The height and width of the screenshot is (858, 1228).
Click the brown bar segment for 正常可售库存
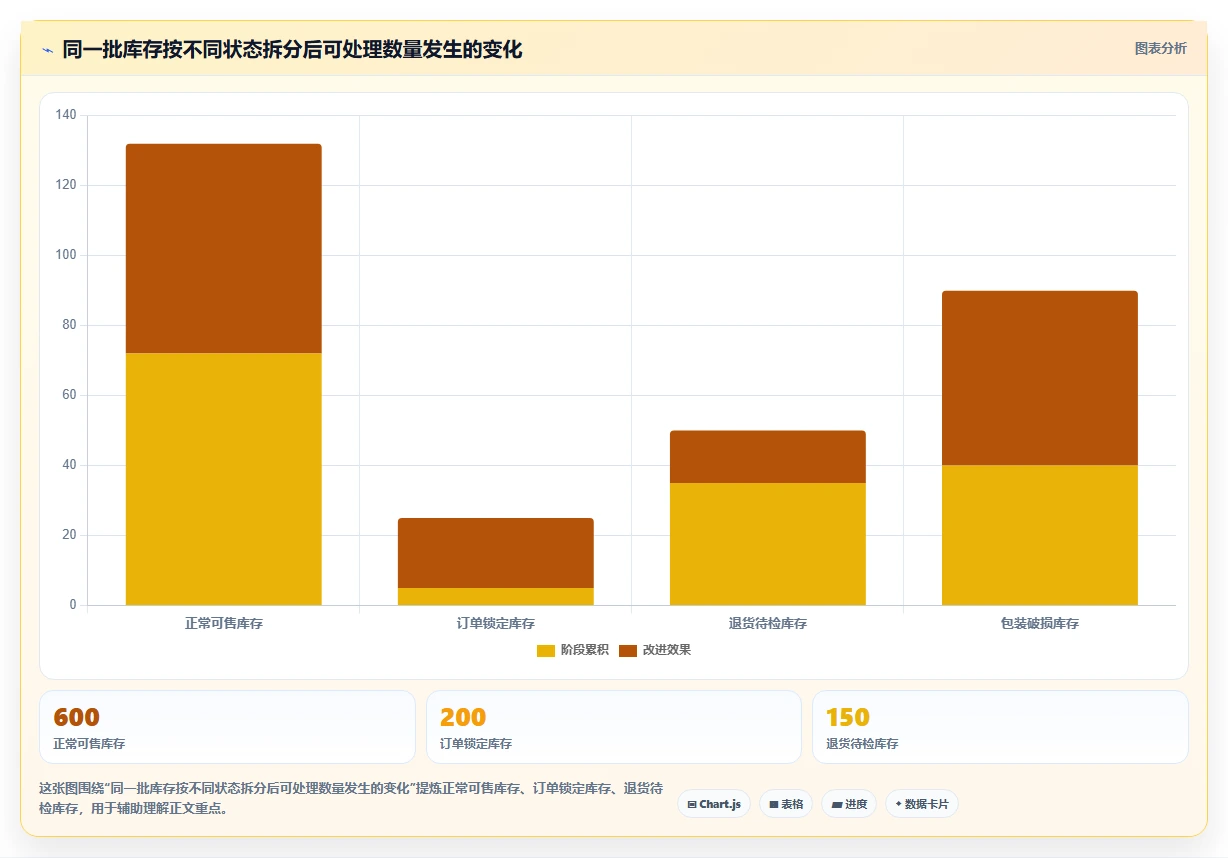(x=224, y=248)
